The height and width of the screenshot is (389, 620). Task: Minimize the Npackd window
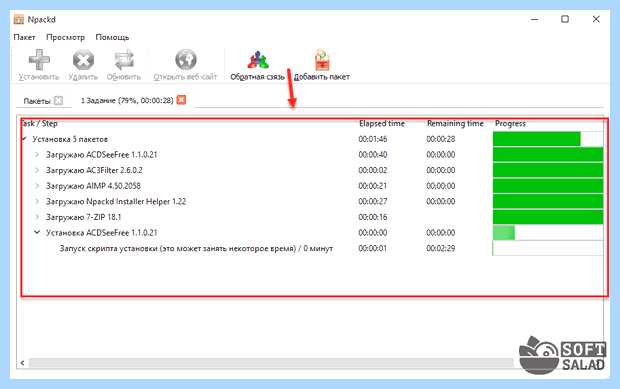click(x=534, y=19)
